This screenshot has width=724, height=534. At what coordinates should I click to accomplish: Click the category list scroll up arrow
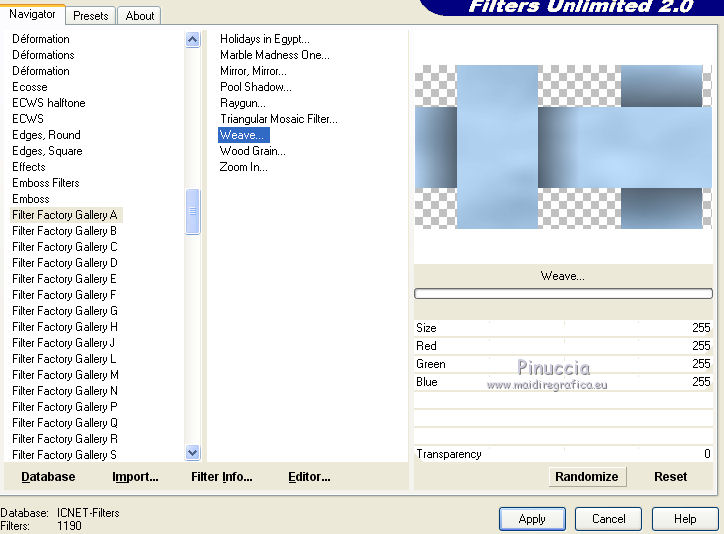(193, 40)
